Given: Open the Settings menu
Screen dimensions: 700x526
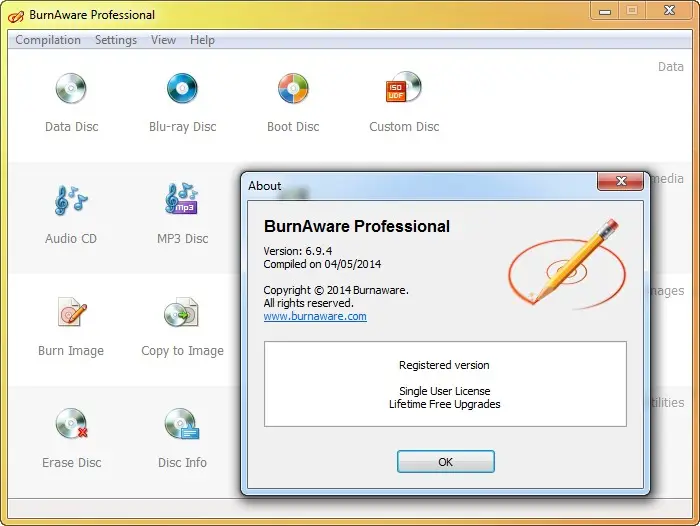Looking at the screenshot, I should coord(116,40).
